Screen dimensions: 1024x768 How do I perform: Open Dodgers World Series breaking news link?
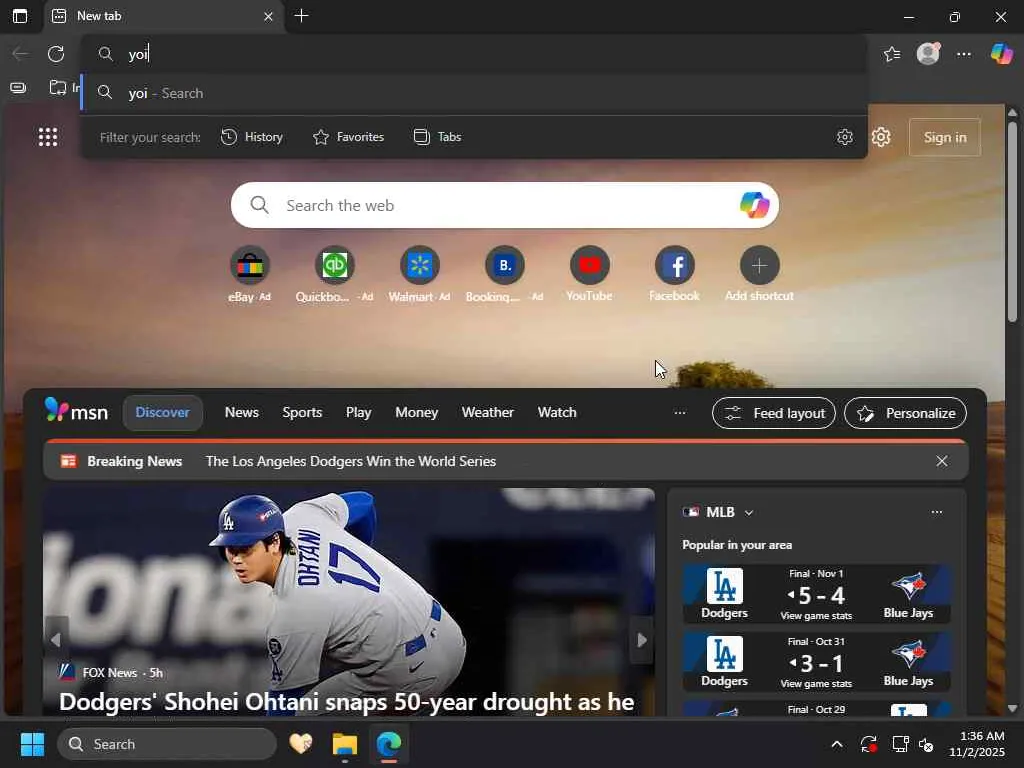click(351, 461)
